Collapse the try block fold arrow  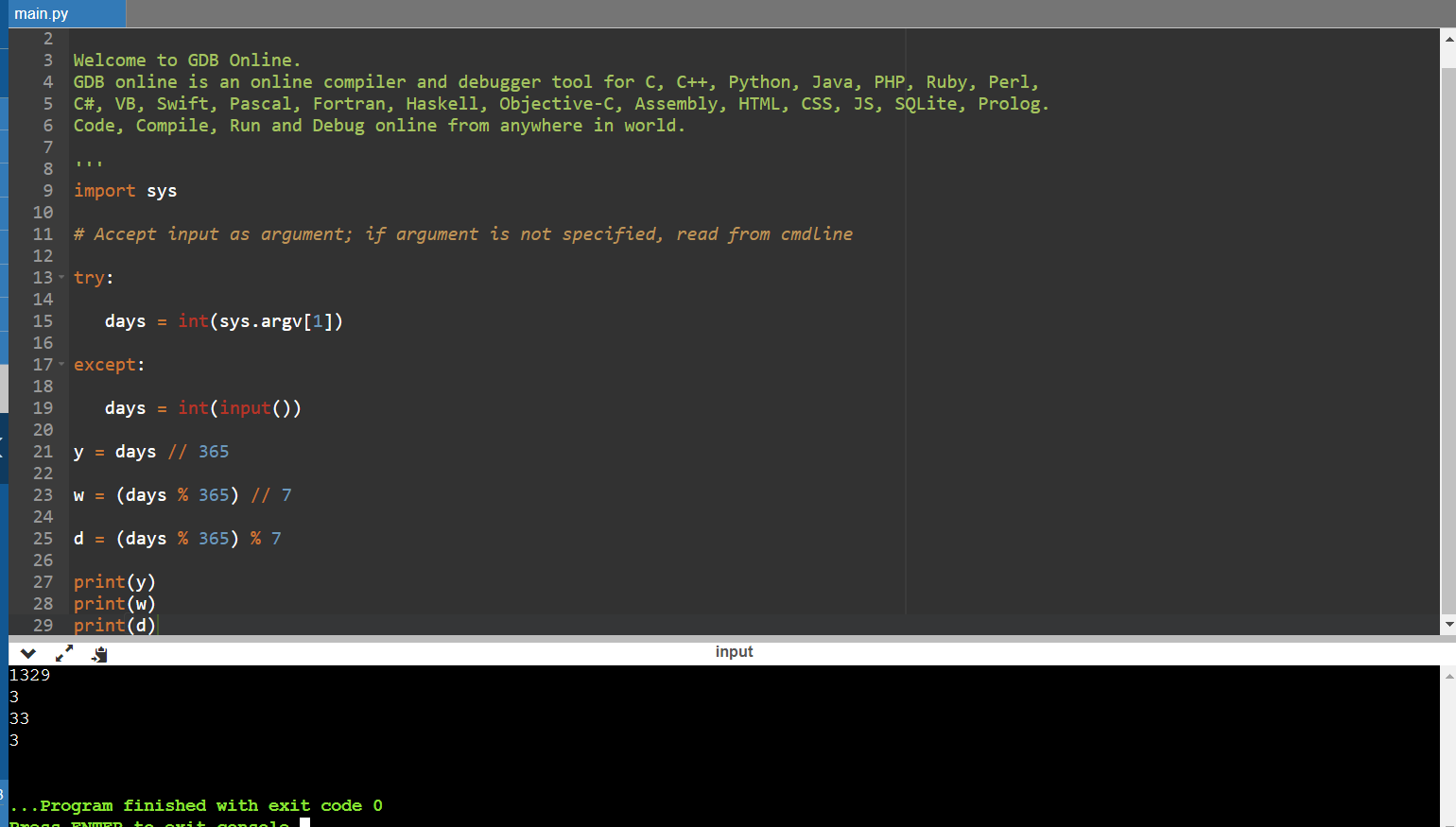pos(62,278)
